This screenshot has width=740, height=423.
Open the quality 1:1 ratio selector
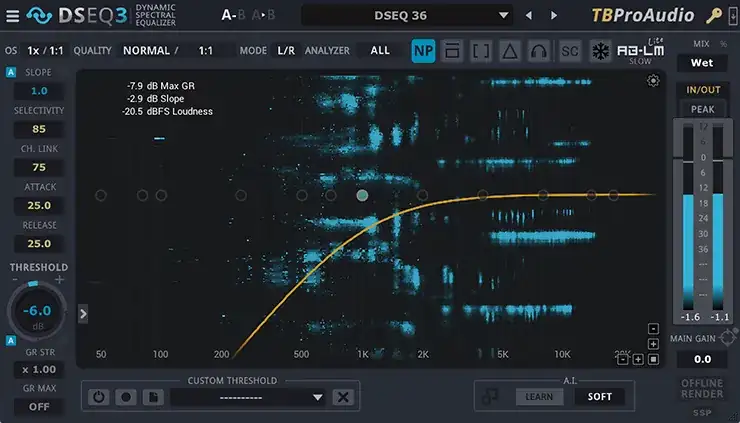point(206,51)
